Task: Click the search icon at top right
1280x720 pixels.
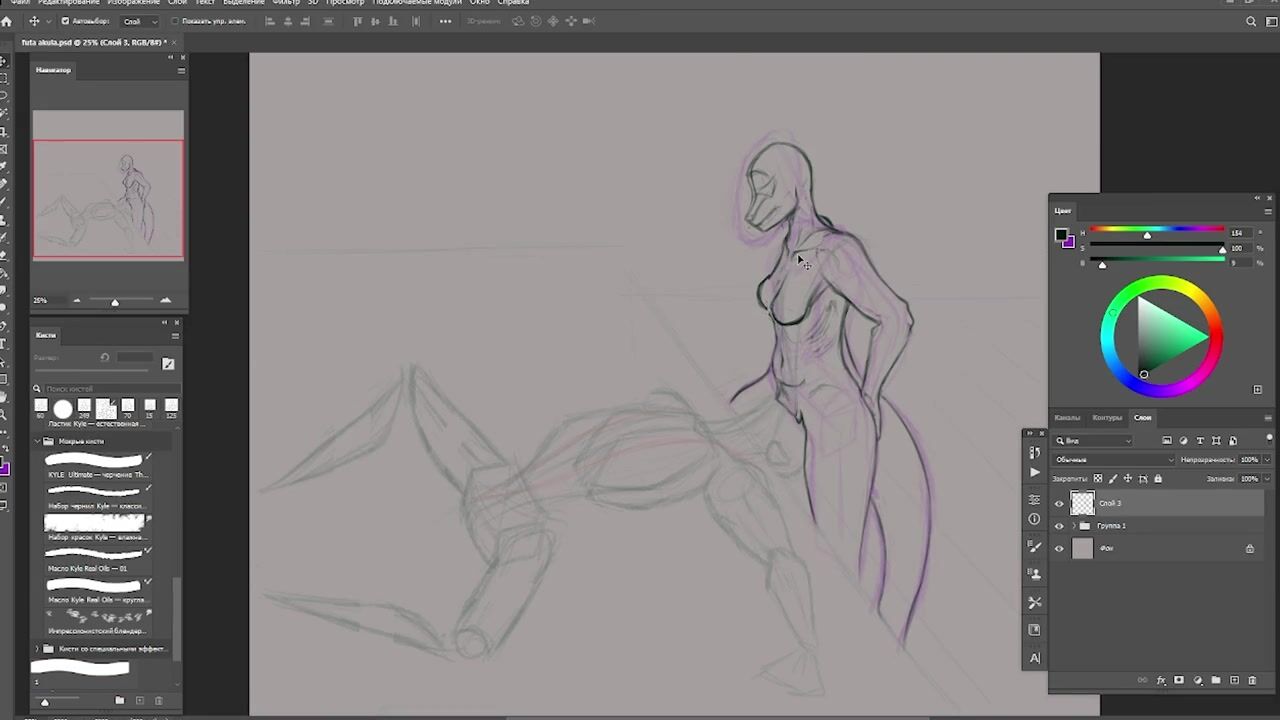Action: click(1251, 21)
